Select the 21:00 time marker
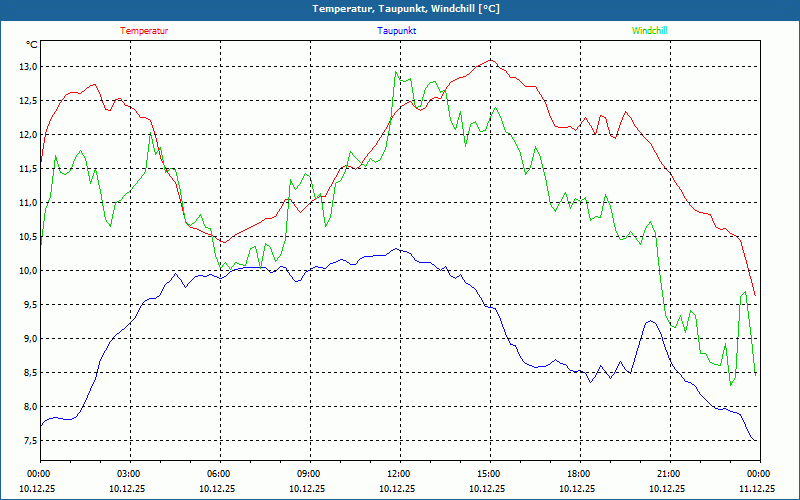 (x=669, y=474)
